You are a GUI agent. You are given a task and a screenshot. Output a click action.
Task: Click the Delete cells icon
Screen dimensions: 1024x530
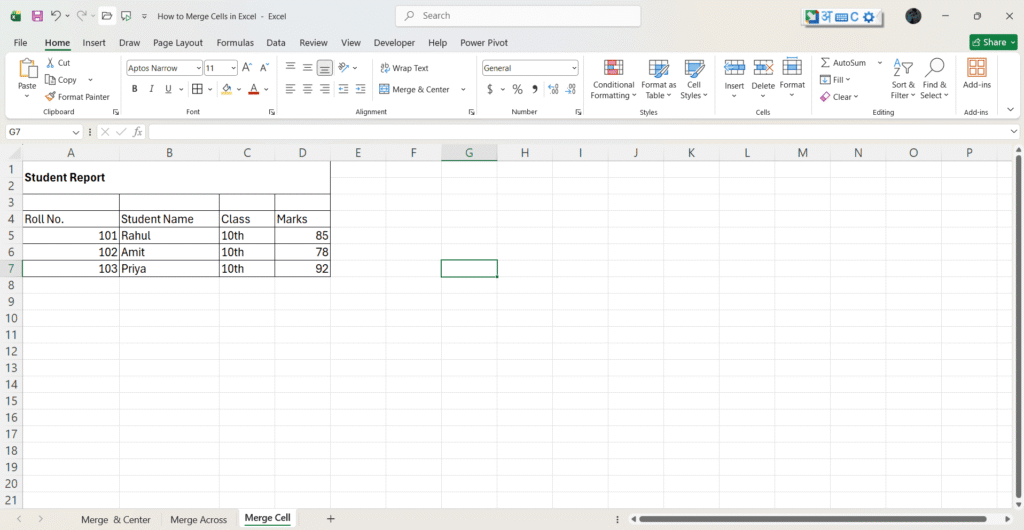click(763, 67)
